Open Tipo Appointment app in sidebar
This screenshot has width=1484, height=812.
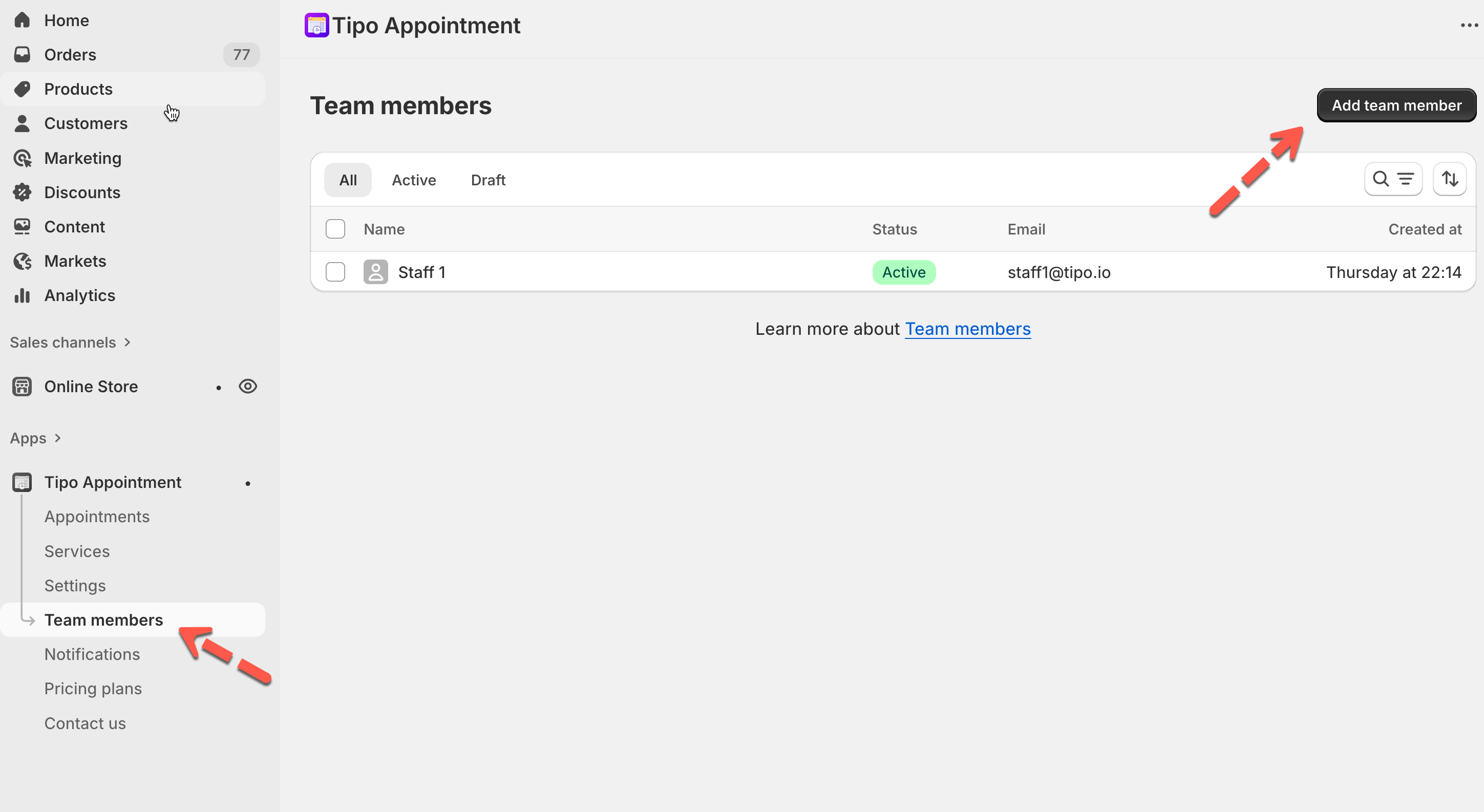(112, 483)
